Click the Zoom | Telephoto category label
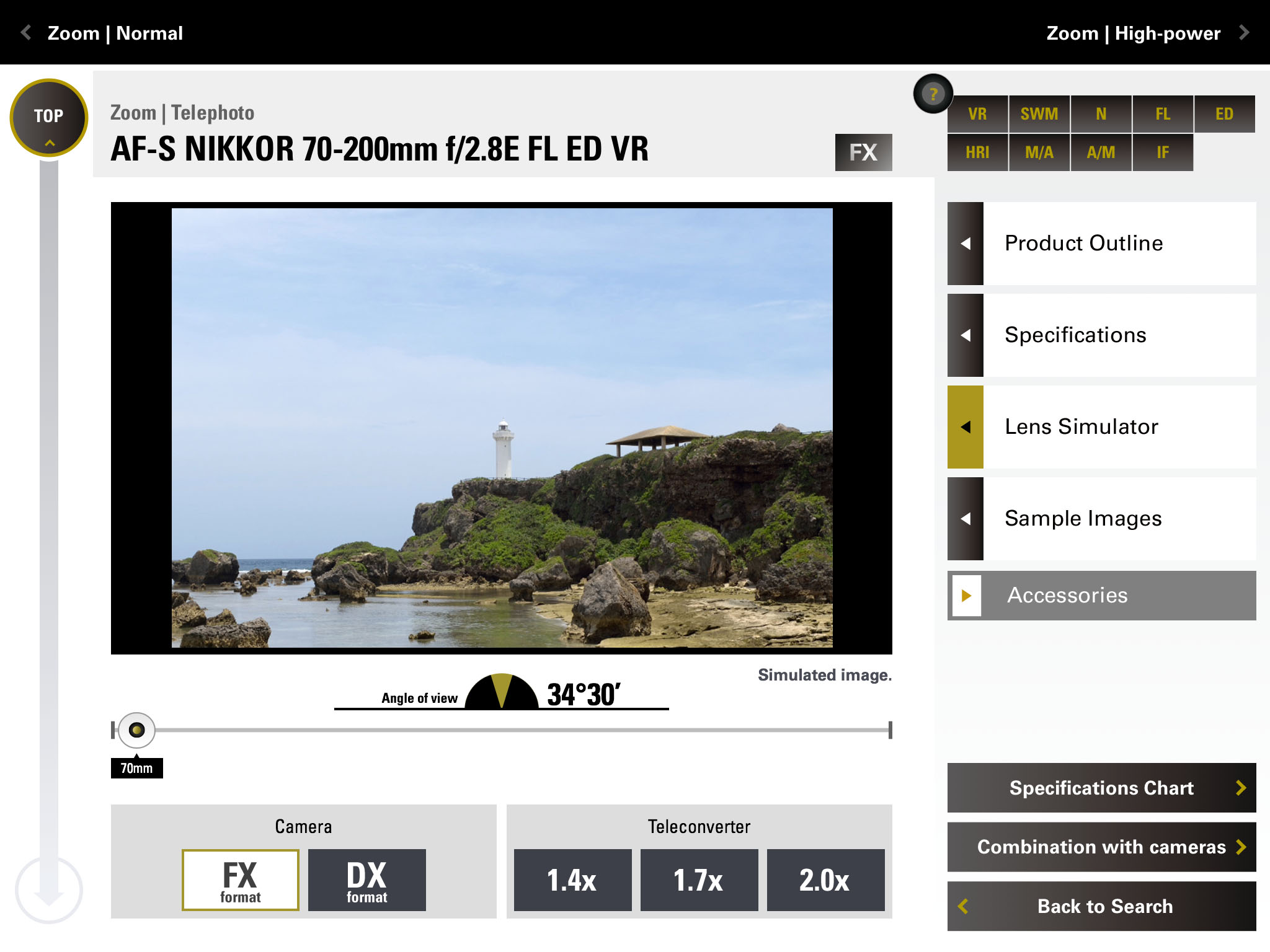 point(182,113)
